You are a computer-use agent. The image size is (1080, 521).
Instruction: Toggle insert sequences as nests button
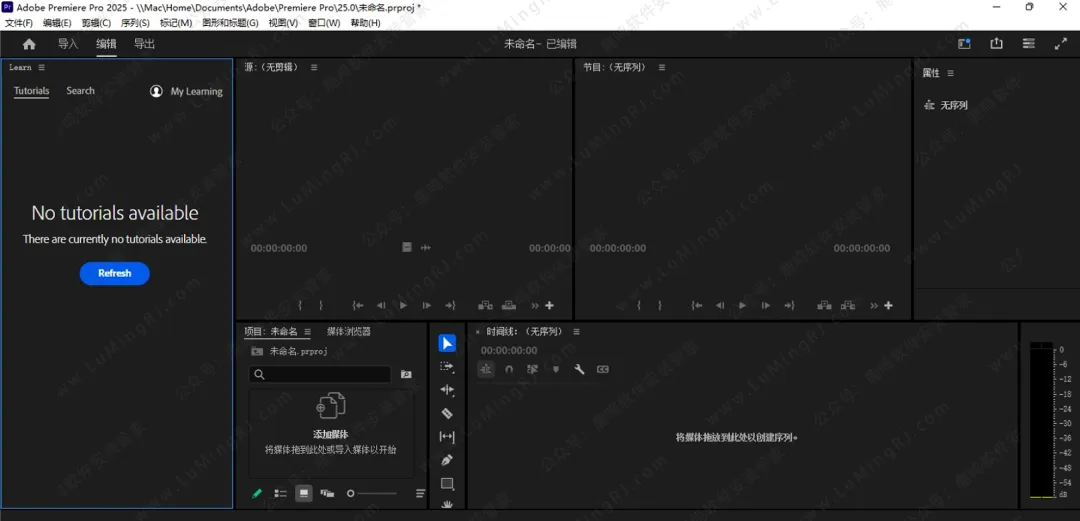point(486,369)
